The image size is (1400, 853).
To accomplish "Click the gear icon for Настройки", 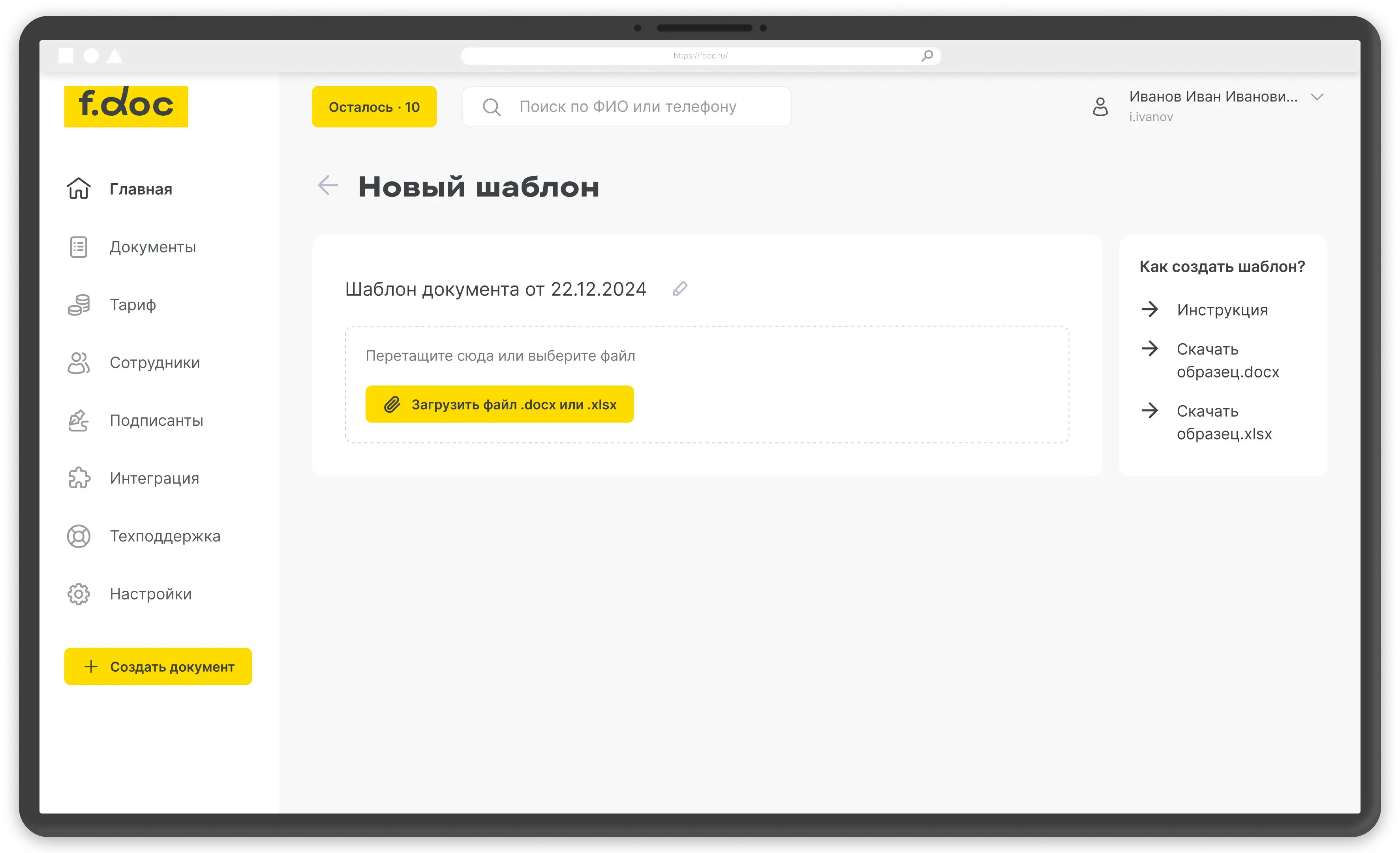I will pos(79,594).
